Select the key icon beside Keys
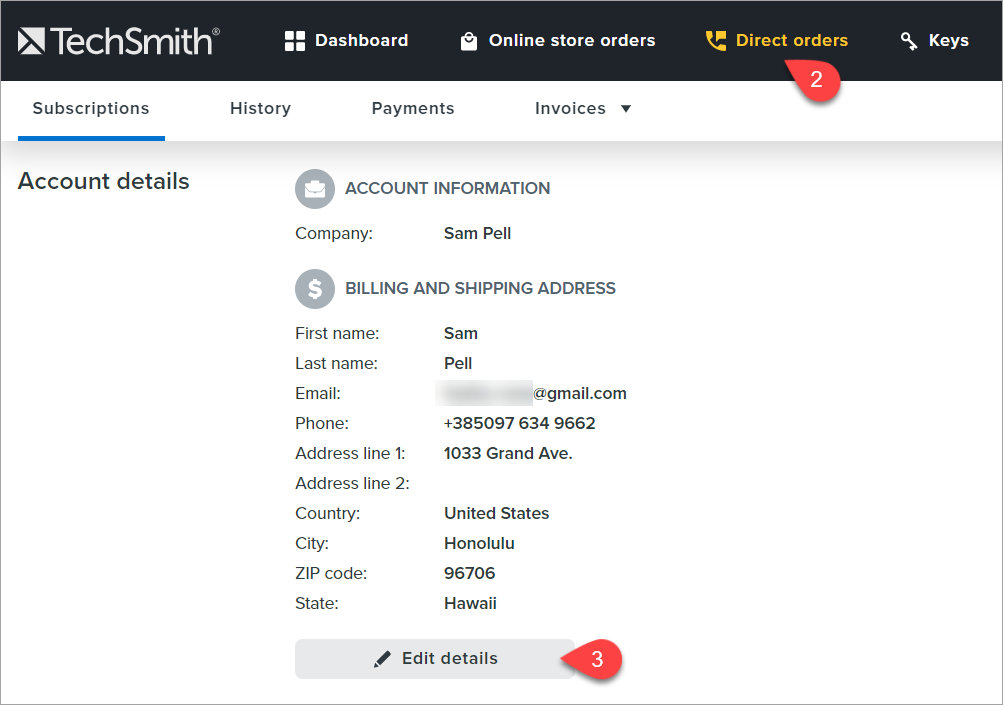This screenshot has height=705, width=1003. pyautogui.click(x=907, y=40)
